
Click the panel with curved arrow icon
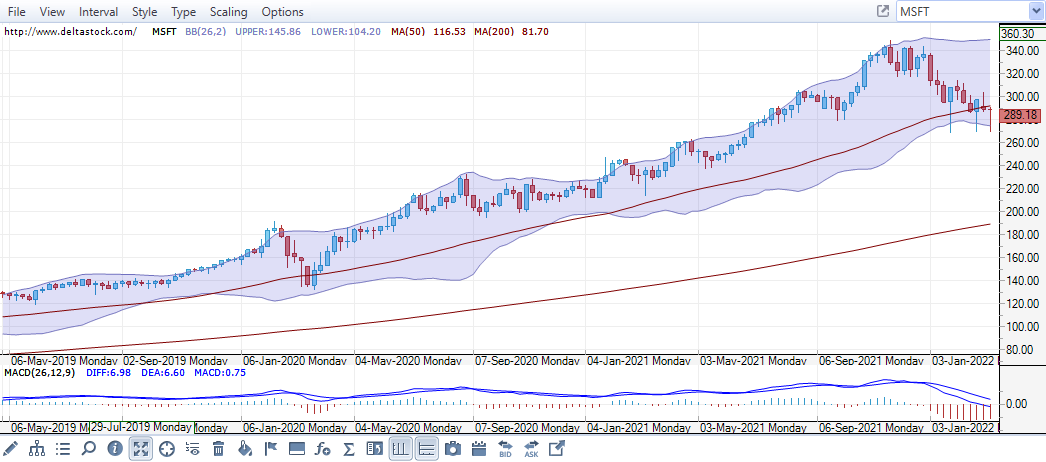click(374, 449)
